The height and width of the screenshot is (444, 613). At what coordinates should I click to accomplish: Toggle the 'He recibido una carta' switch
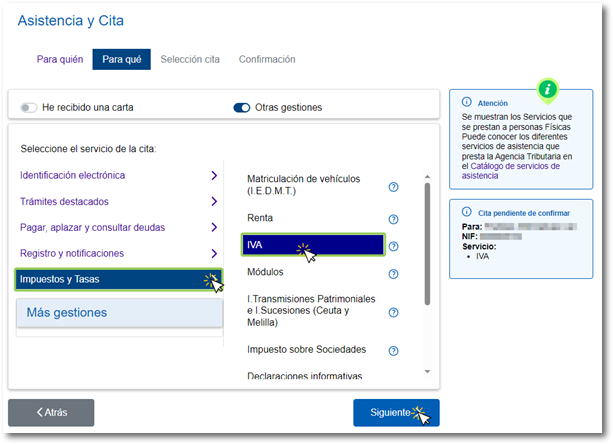[29, 107]
